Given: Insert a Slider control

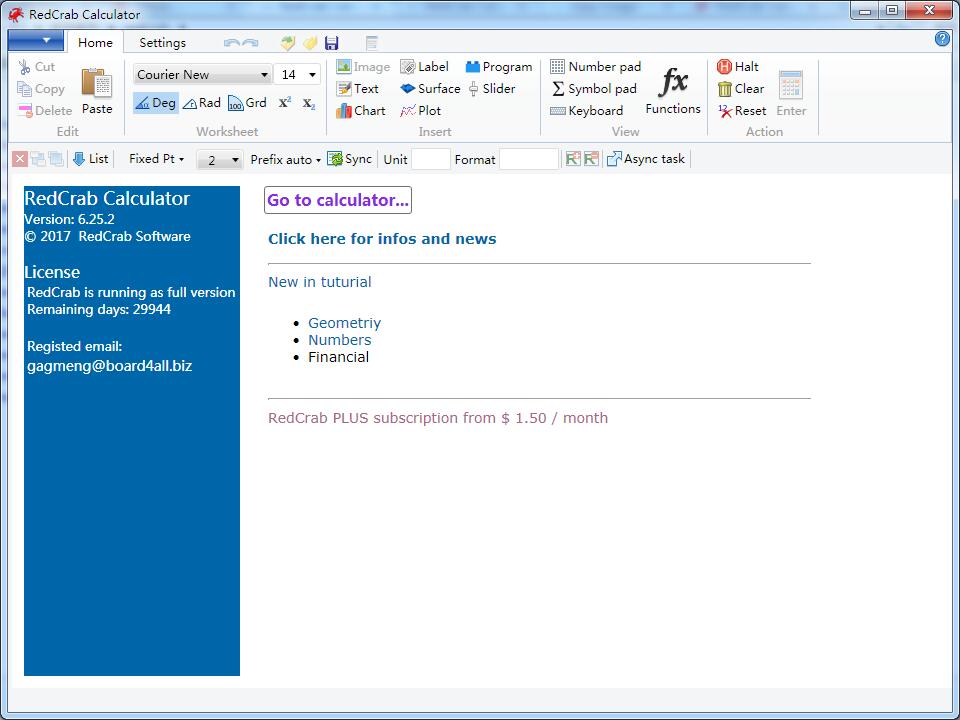Looking at the screenshot, I should [492, 89].
